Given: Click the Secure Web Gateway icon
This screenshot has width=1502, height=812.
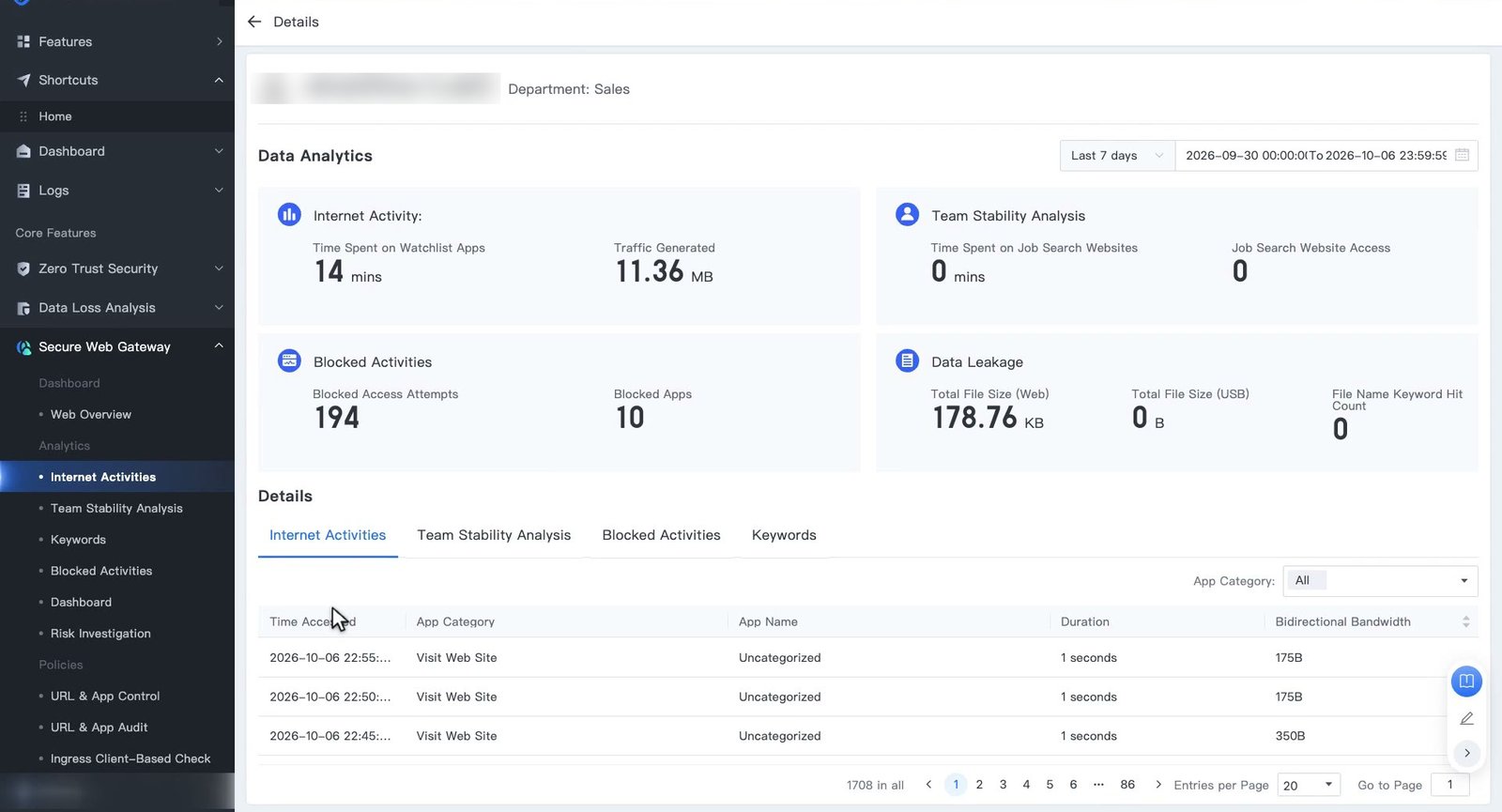Looking at the screenshot, I should [x=23, y=347].
